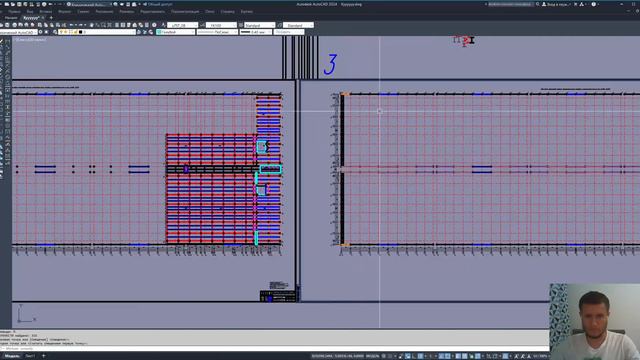Click the Plot icon in the Standard toolbar

point(15,25)
